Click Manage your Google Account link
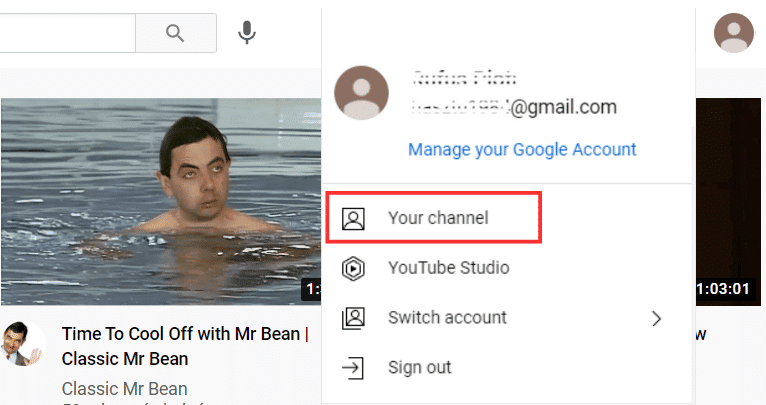The image size is (766, 405). coord(522,149)
